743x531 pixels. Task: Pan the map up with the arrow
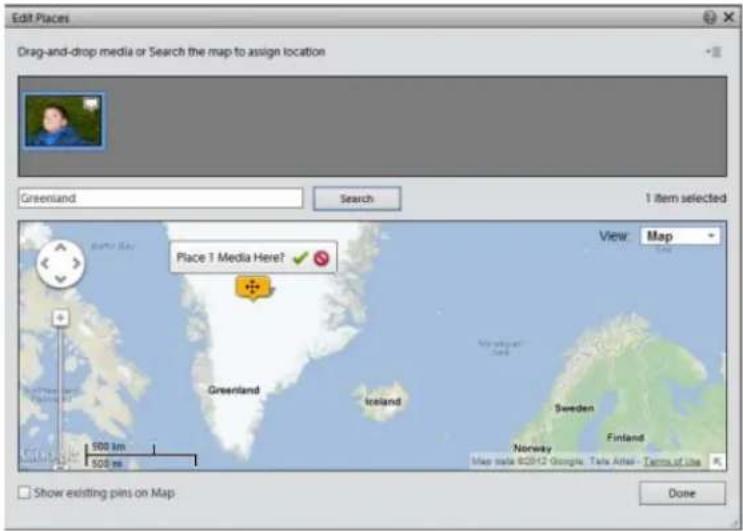tap(61, 247)
